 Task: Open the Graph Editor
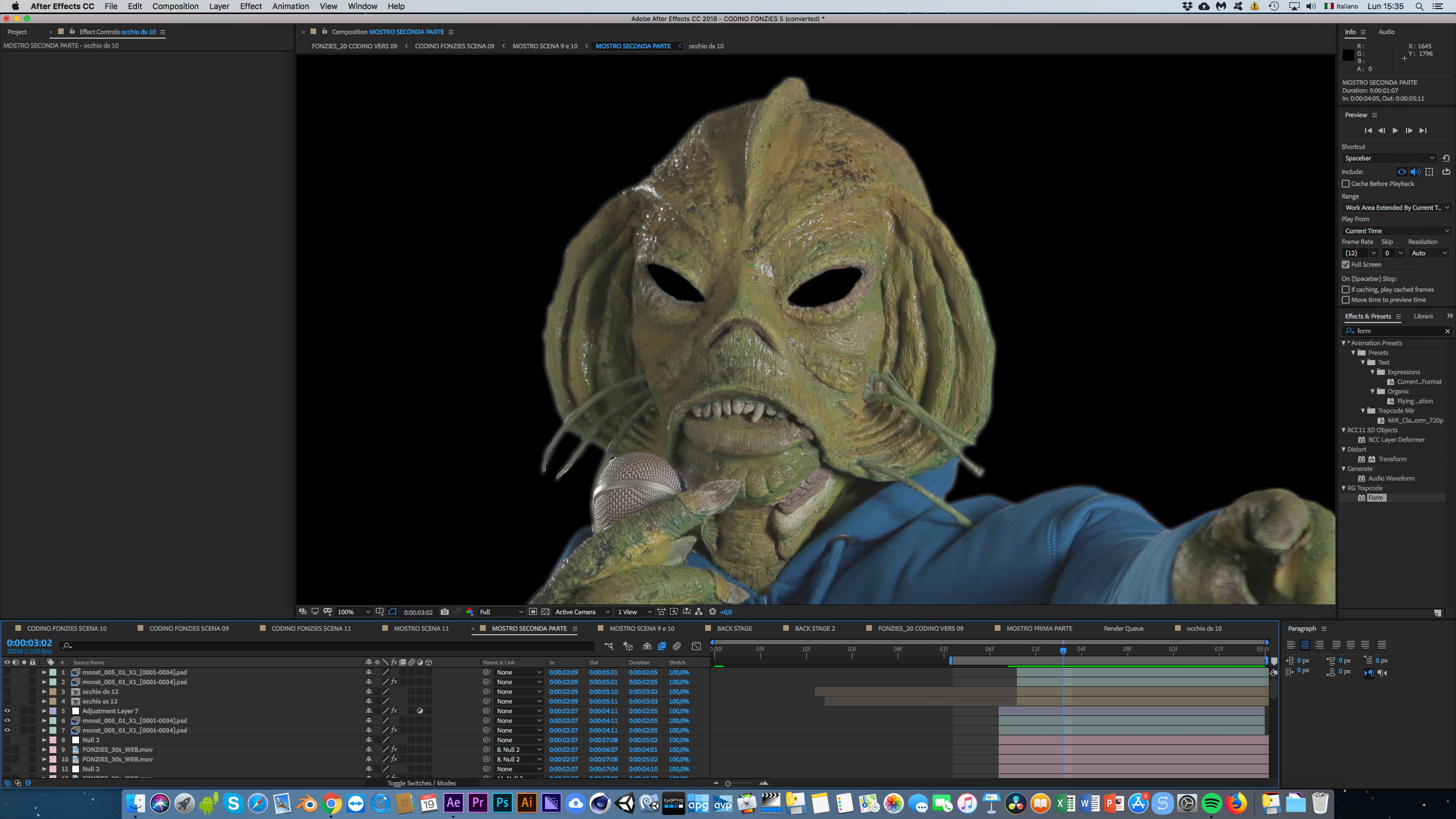point(696,646)
